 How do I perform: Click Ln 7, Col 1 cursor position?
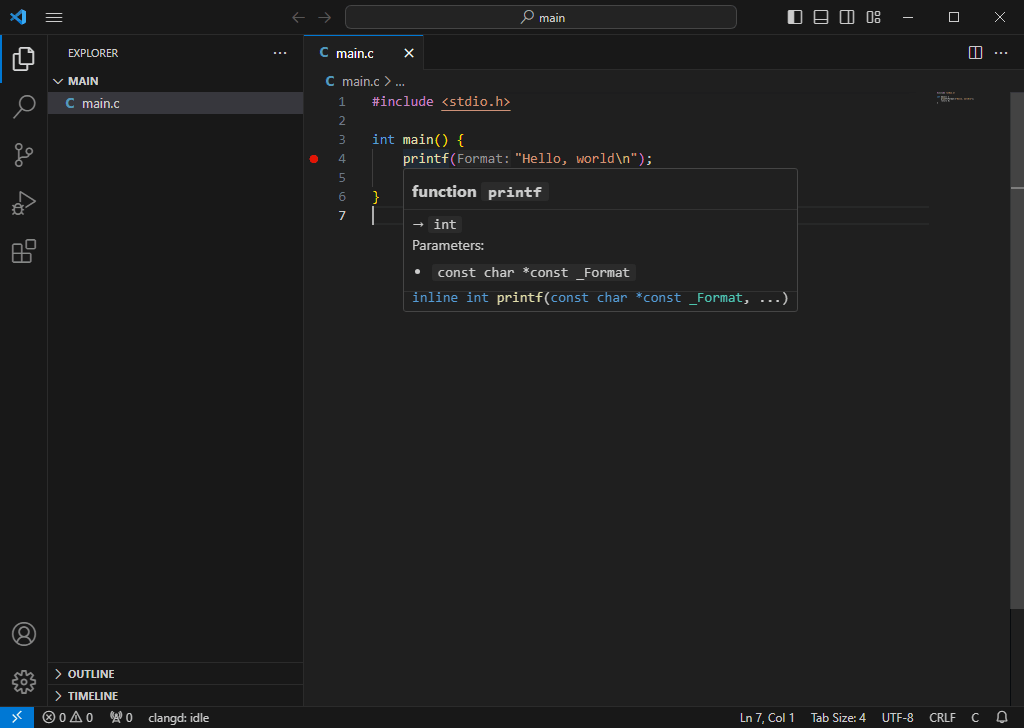pyautogui.click(x=767, y=718)
